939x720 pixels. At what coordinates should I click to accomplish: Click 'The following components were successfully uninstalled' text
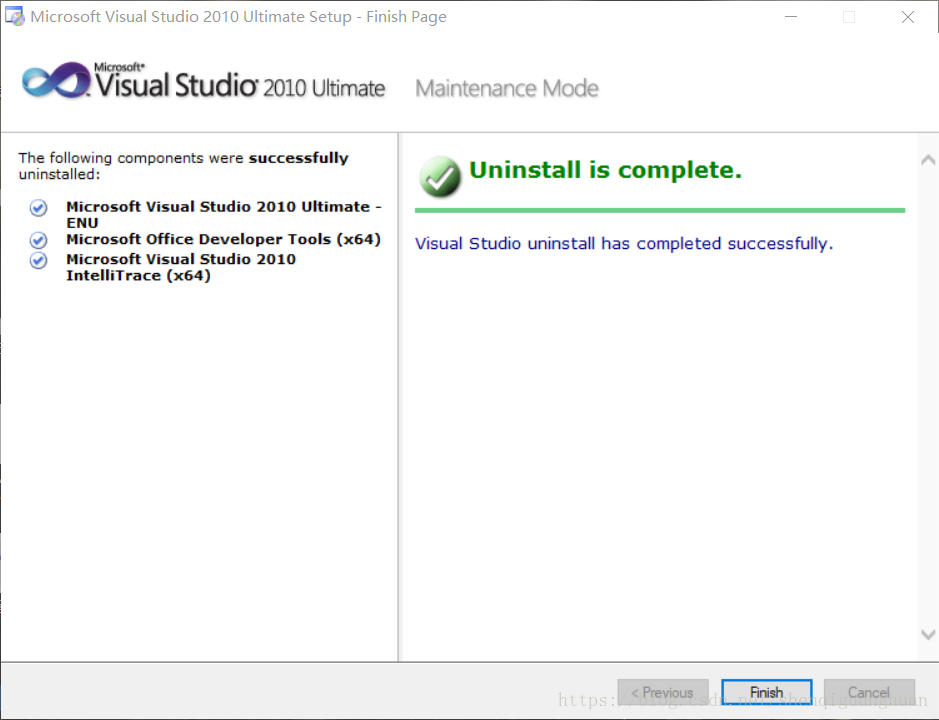tap(183, 166)
